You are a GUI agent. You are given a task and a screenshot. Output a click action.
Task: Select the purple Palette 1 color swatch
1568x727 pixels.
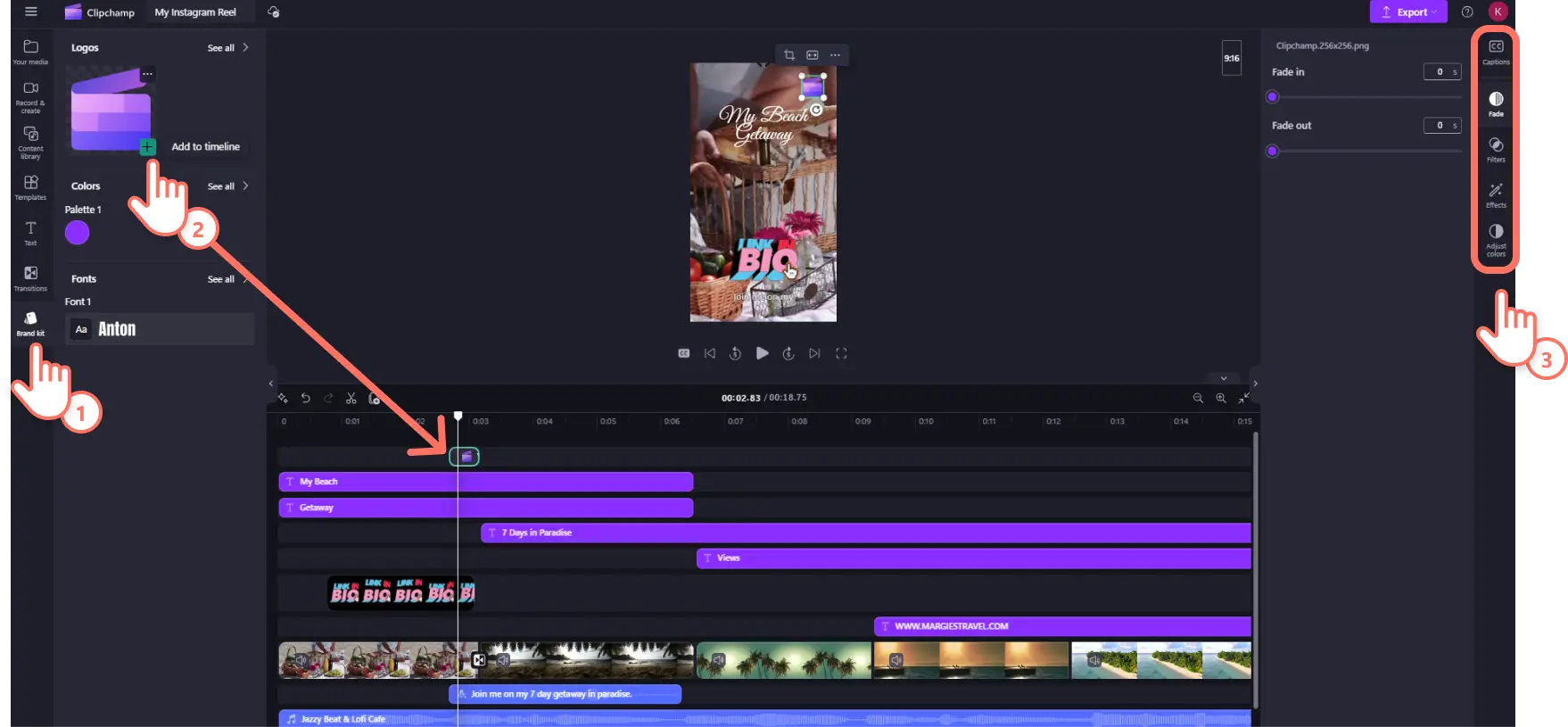pos(78,233)
